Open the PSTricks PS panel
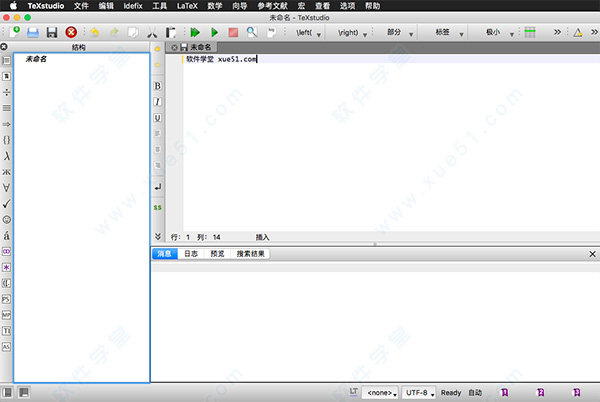Viewport: 600px width, 402px height. click(7, 299)
